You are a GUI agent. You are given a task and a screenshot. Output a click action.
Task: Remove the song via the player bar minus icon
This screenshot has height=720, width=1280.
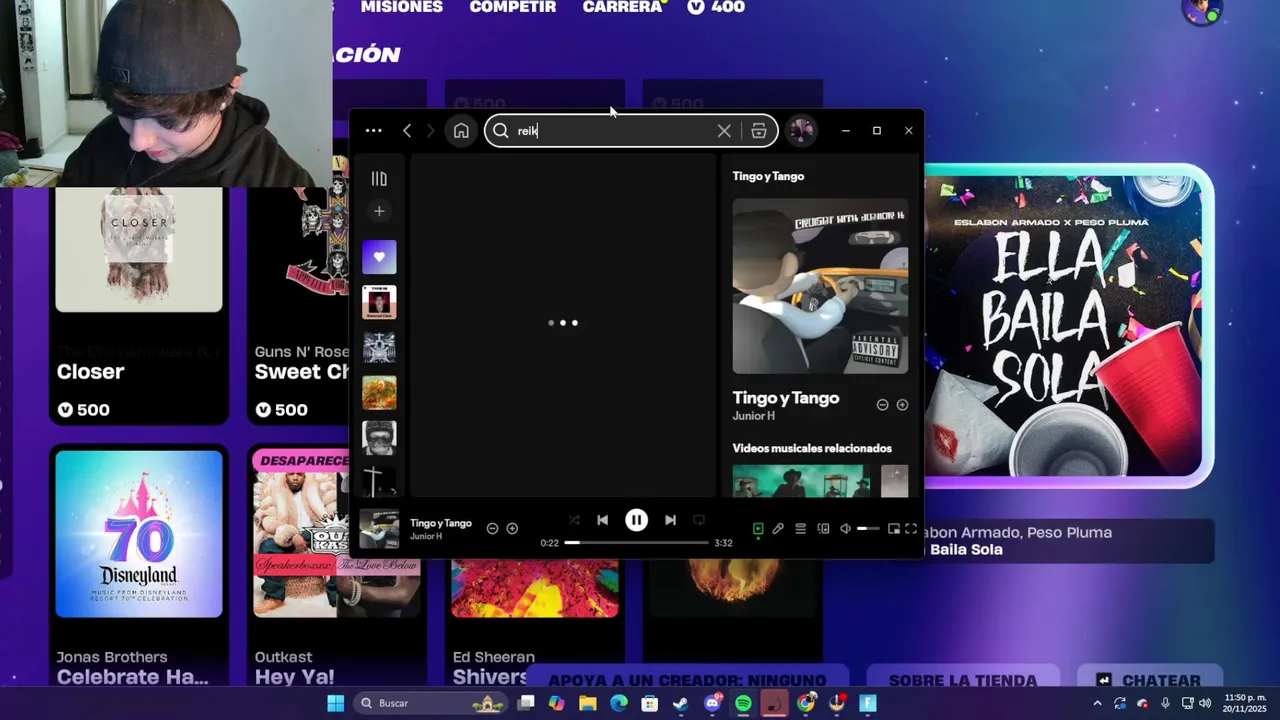click(x=492, y=528)
